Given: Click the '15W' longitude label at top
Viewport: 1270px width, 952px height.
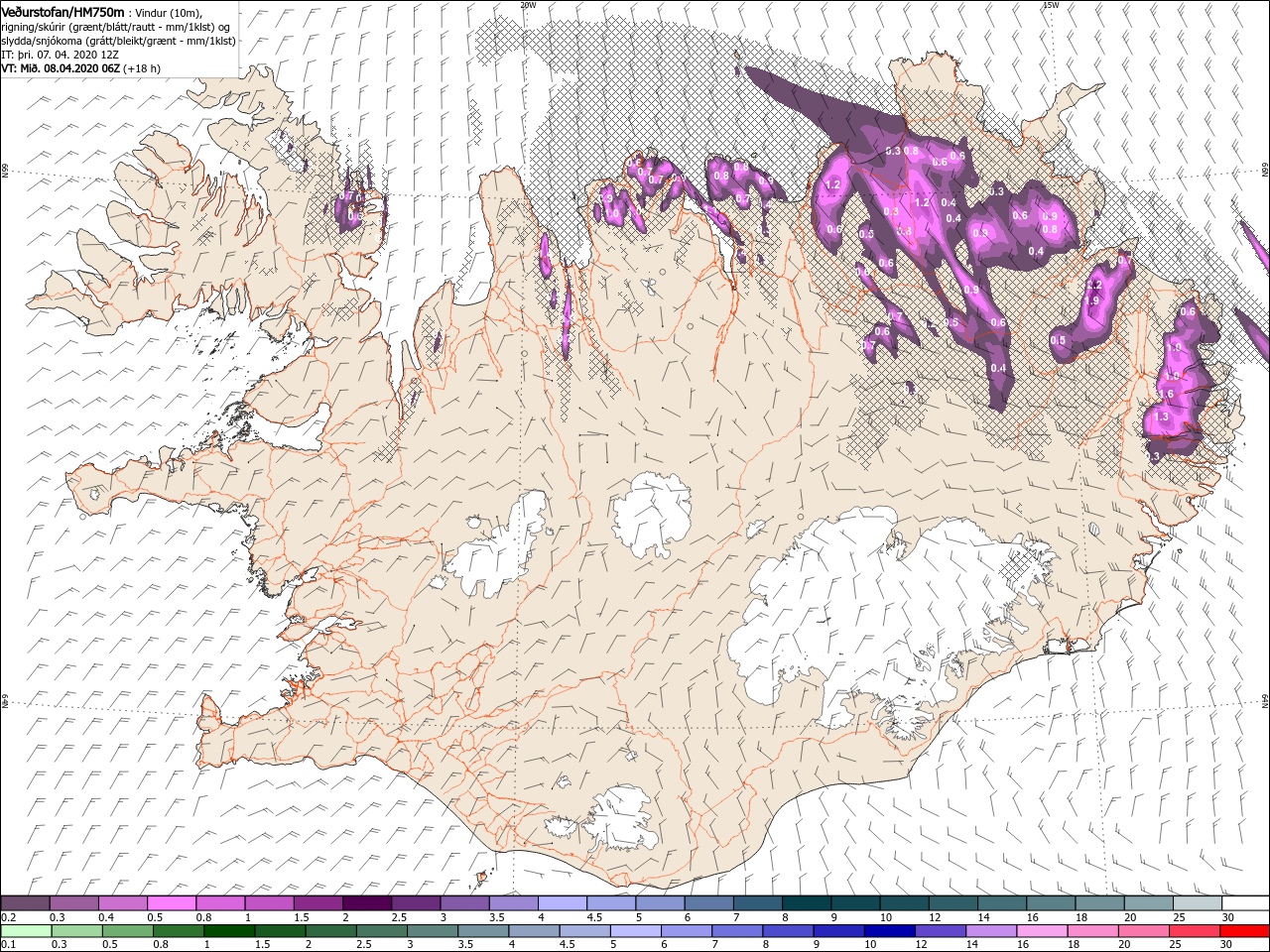Looking at the screenshot, I should (1051, 5).
